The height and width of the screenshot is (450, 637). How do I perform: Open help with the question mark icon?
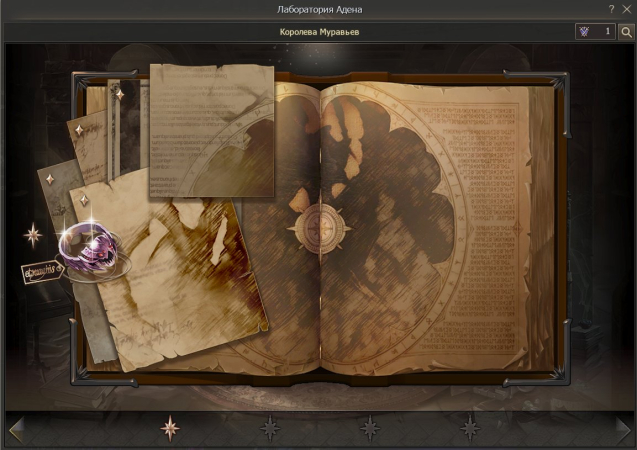pos(611,9)
